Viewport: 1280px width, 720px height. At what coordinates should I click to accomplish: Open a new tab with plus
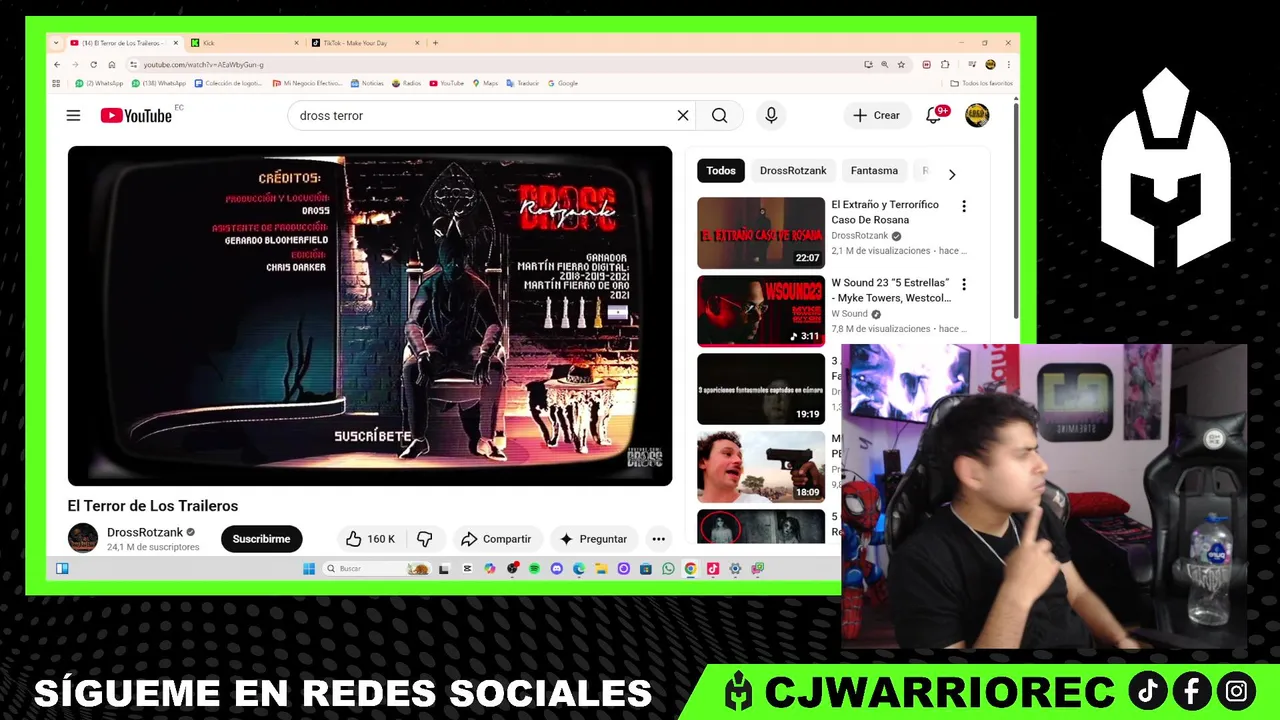[x=435, y=43]
